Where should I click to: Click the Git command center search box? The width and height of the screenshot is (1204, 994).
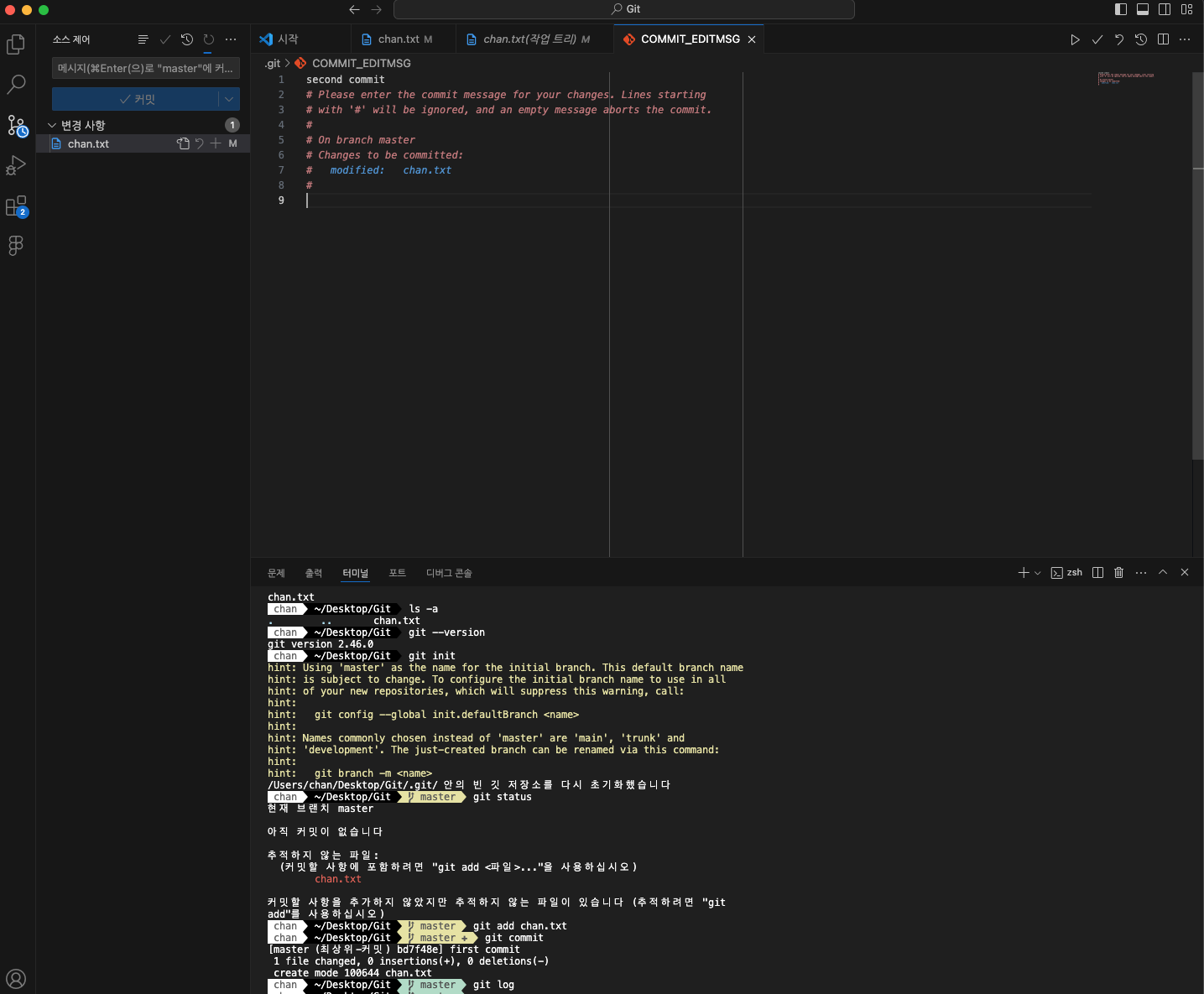coord(624,9)
